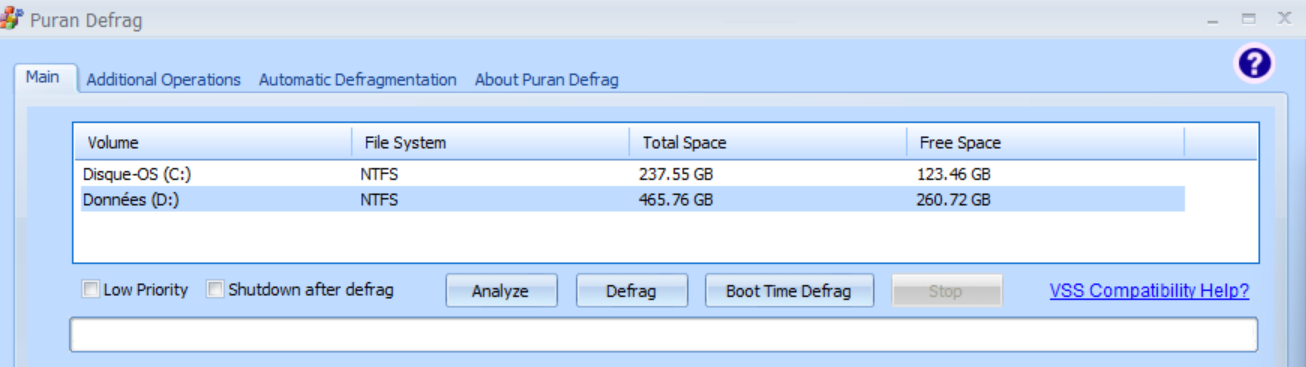Open the About Puran Defrag tab
The height and width of the screenshot is (367, 1306).
(547, 79)
